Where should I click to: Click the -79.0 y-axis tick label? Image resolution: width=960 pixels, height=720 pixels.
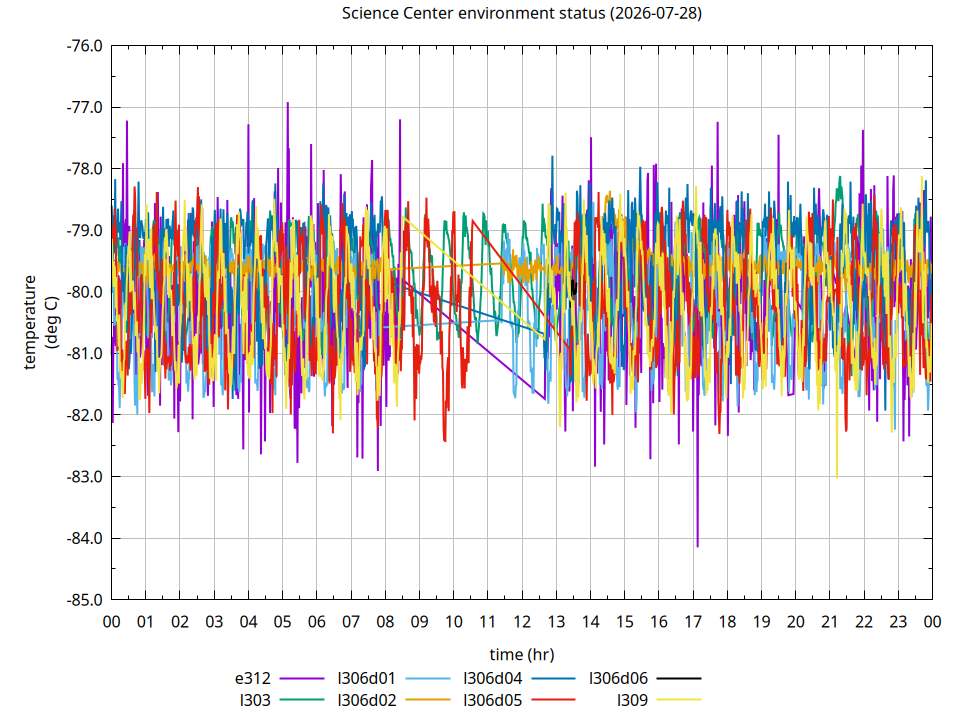pos(84,231)
